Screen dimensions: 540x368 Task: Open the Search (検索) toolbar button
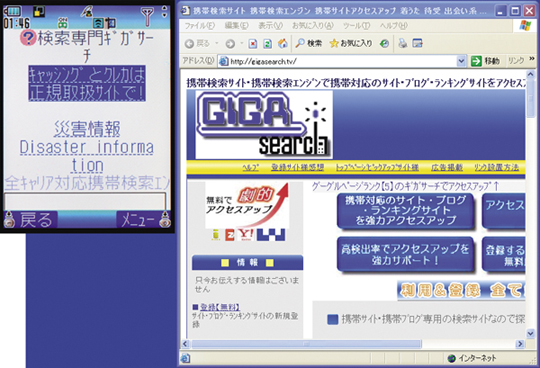point(309,43)
